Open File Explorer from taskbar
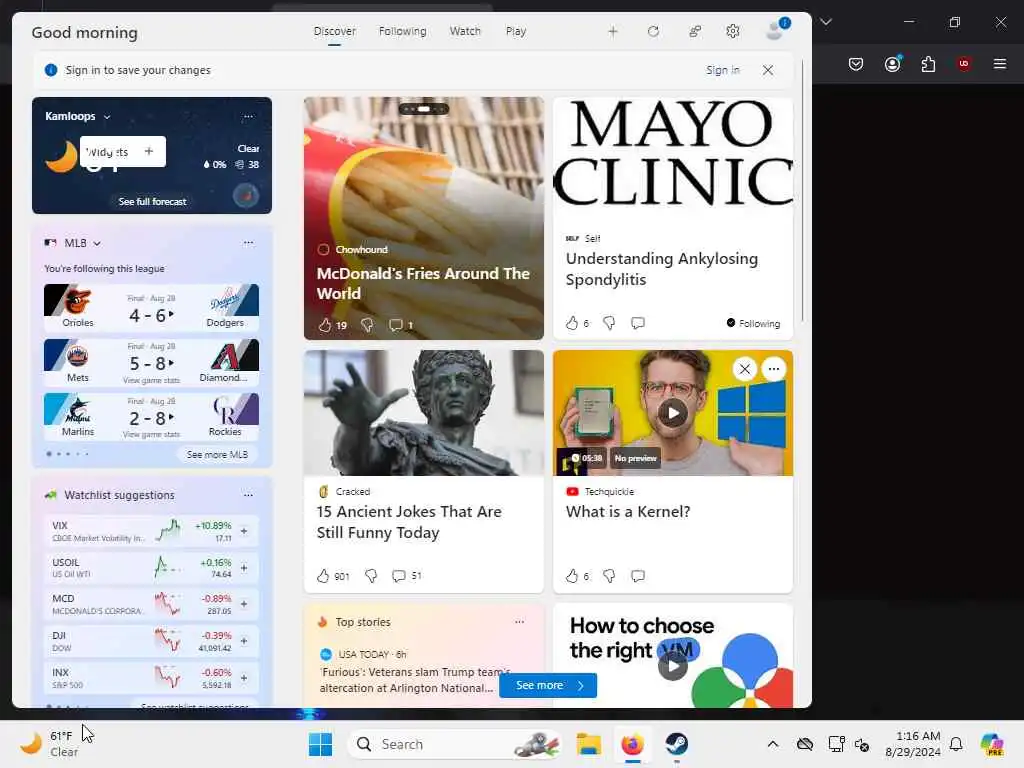The width and height of the screenshot is (1024, 768). tap(588, 744)
